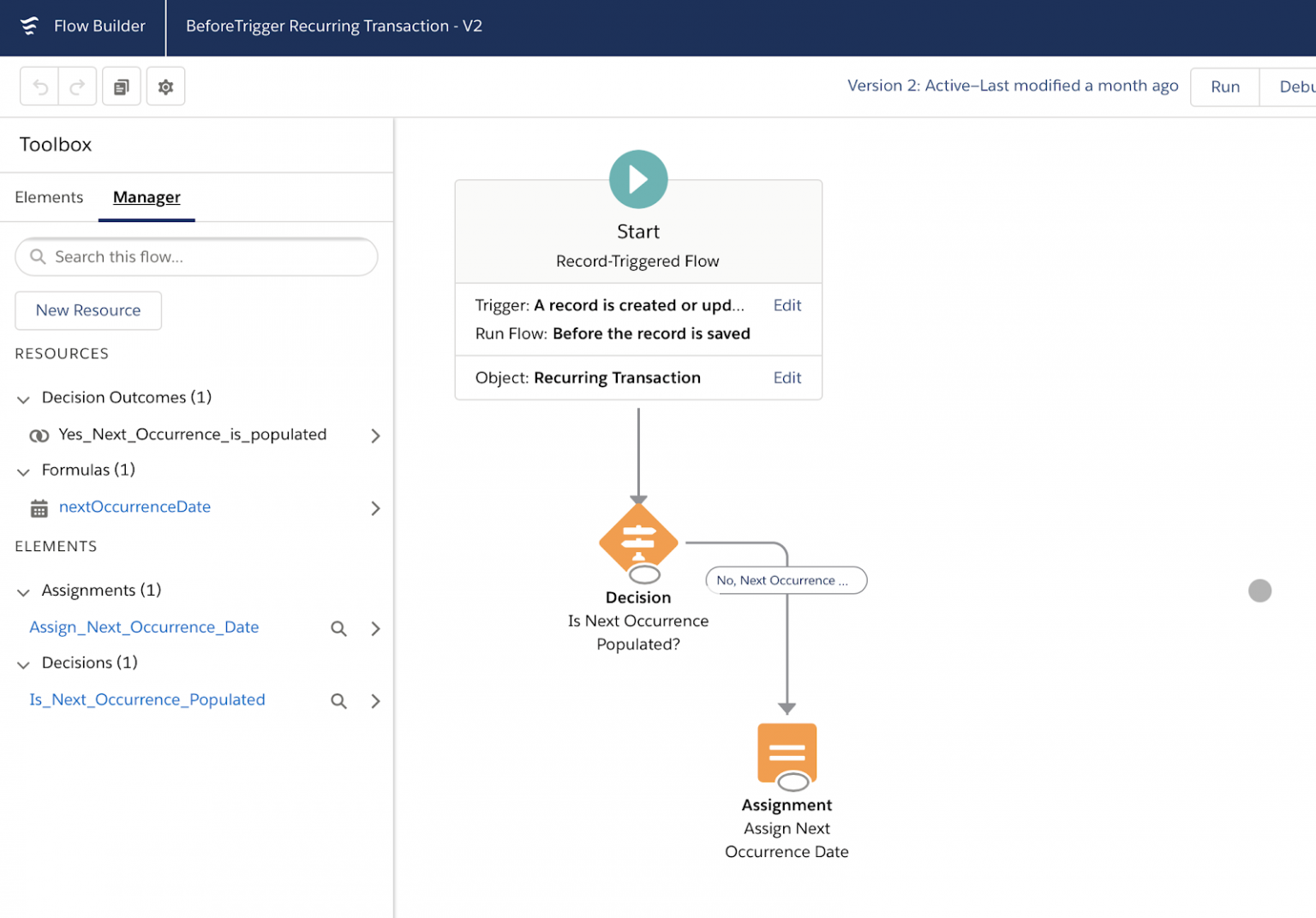
Task: Click the Start play icon on canvas
Action: pos(638,179)
